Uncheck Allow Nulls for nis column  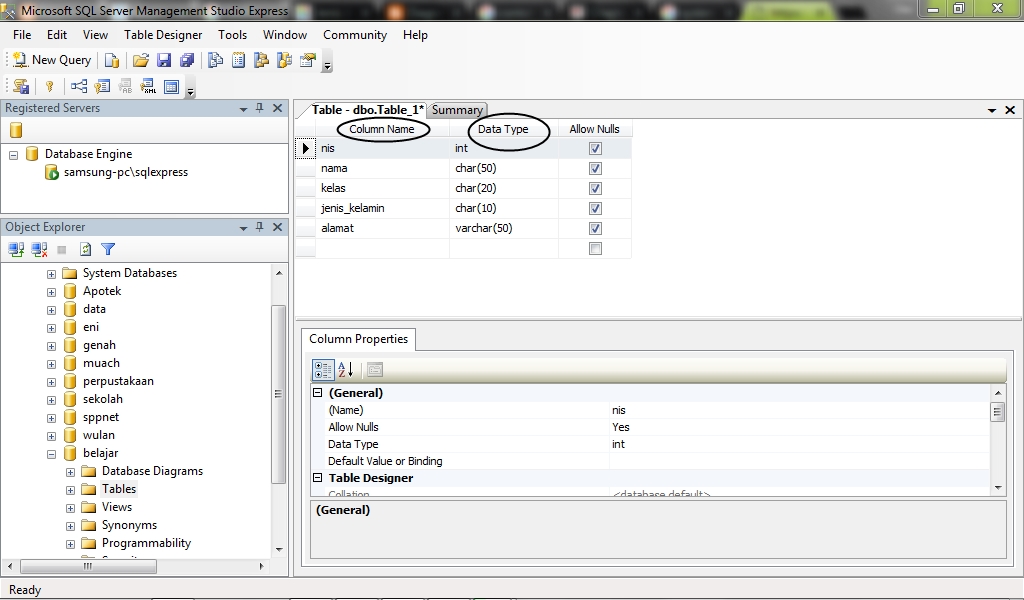click(x=595, y=148)
